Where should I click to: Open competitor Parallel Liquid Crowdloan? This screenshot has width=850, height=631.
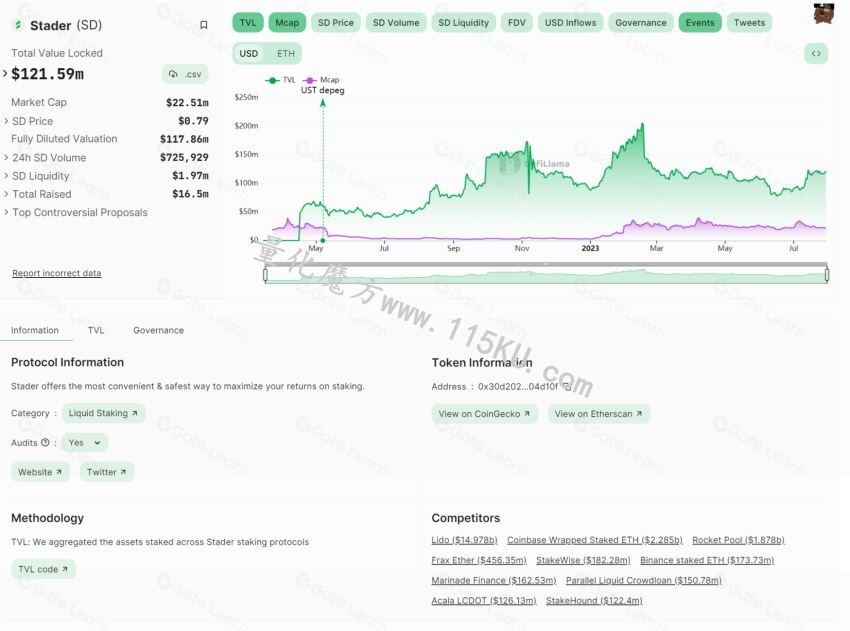pyautogui.click(x=644, y=580)
